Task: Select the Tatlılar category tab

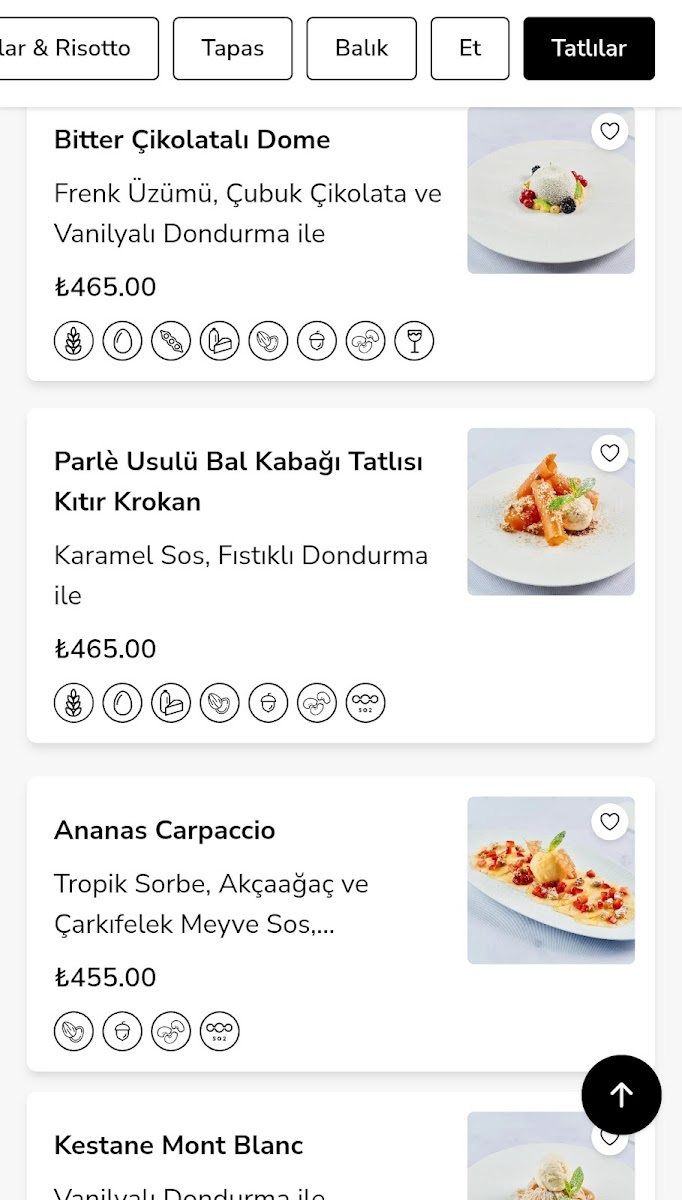Action: point(589,48)
